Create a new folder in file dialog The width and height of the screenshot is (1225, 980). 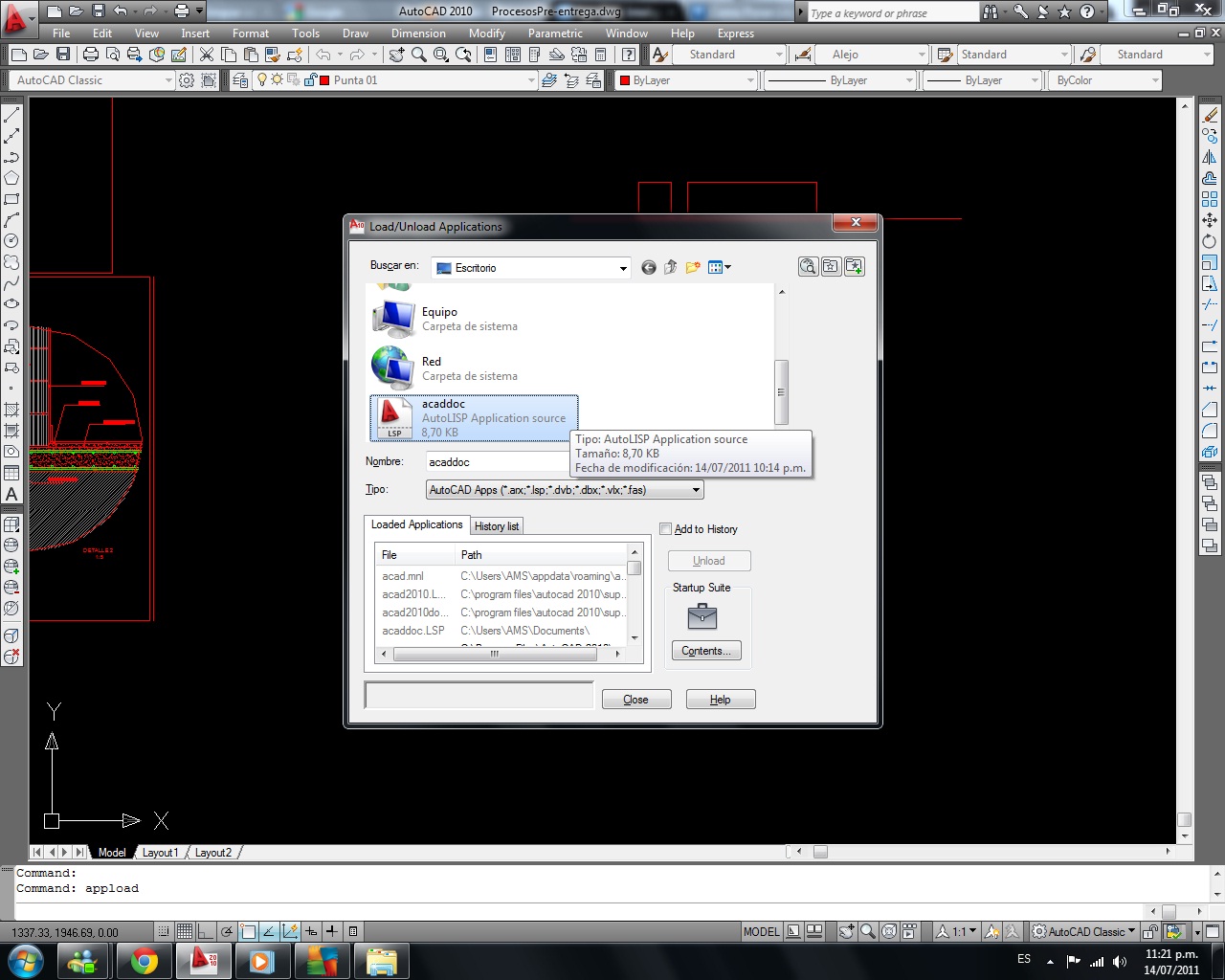[693, 268]
